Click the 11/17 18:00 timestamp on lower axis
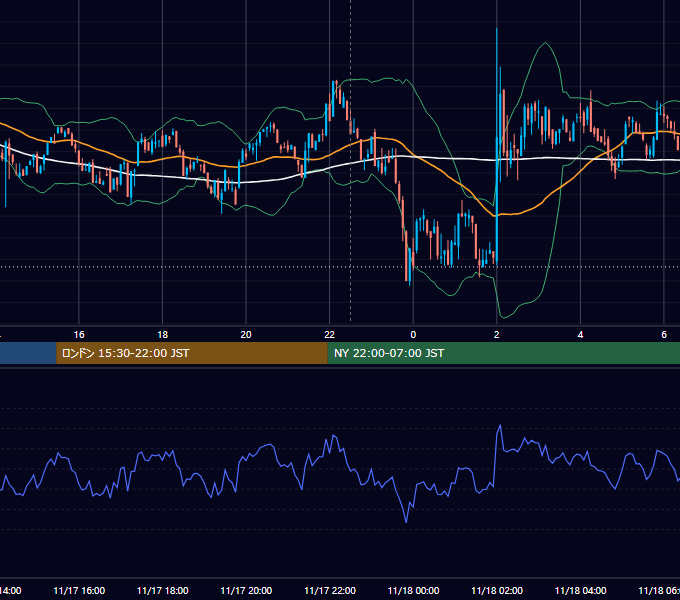This screenshot has width=680, height=600. tap(163, 590)
